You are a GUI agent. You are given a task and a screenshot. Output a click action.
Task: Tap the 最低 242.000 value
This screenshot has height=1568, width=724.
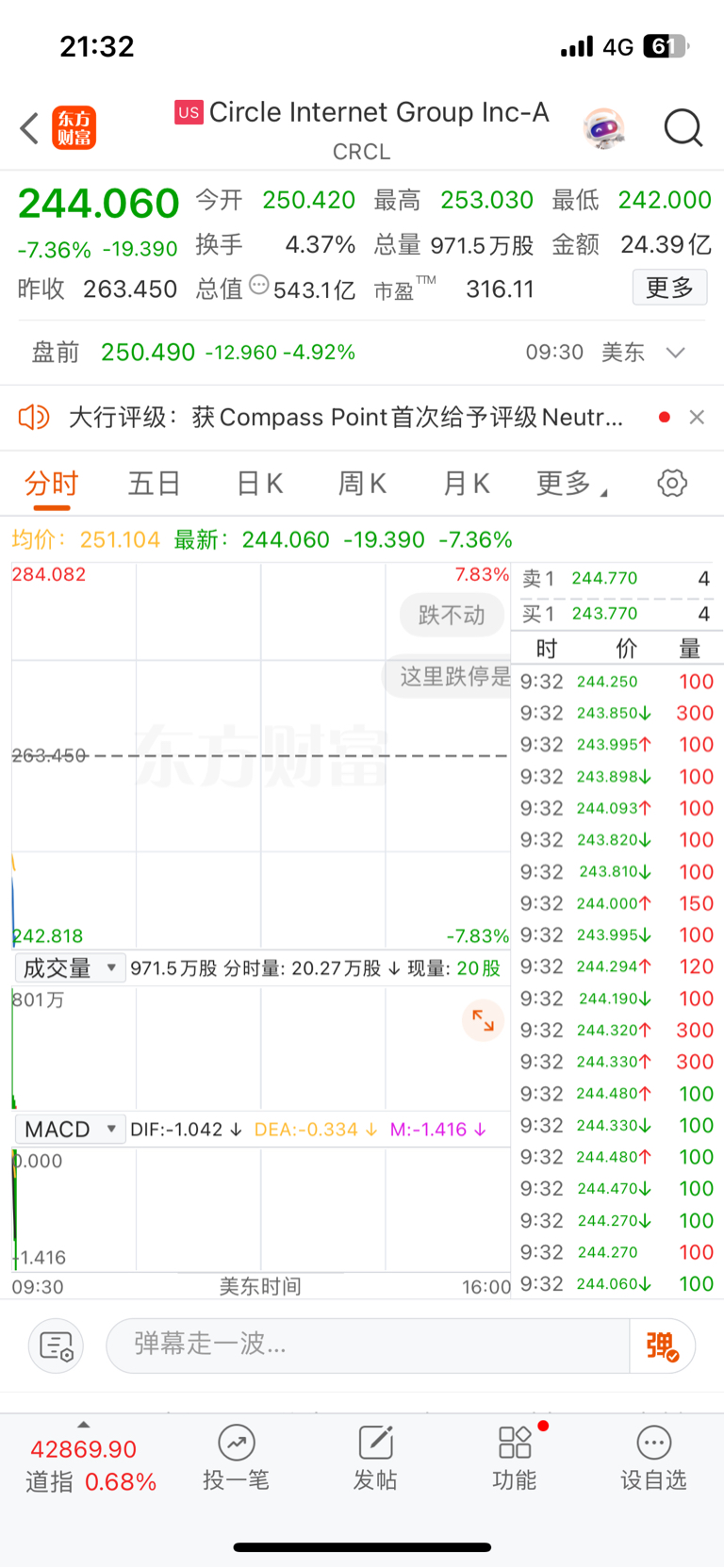click(x=665, y=200)
